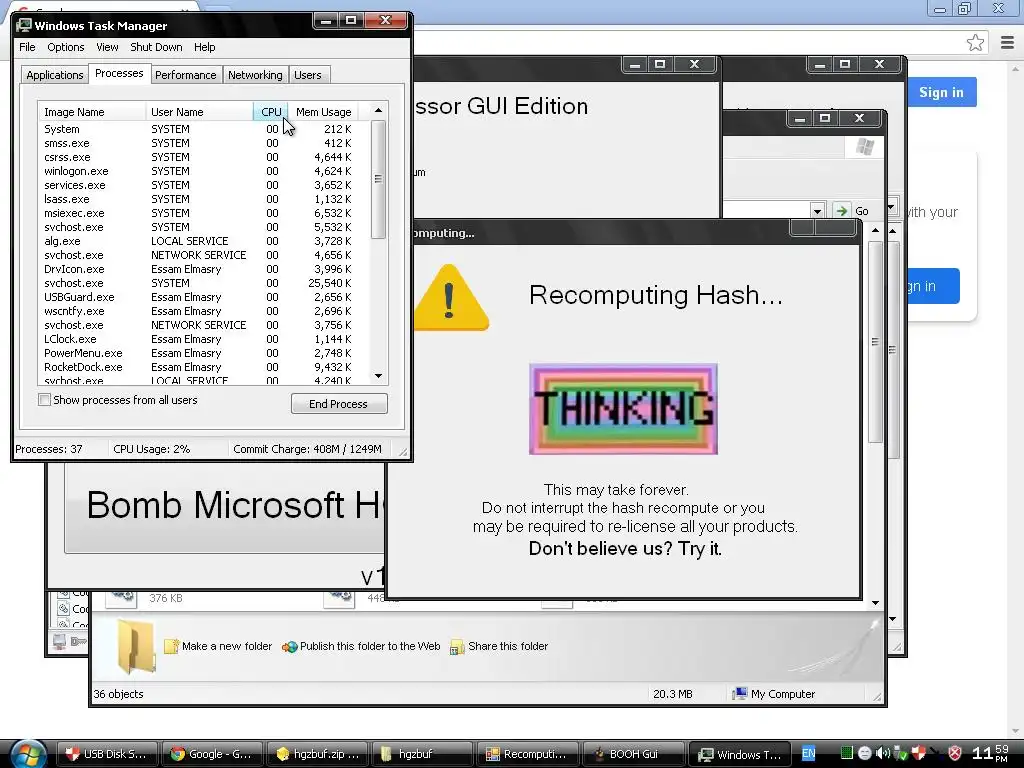Click the End Process button
This screenshot has width=1024, height=768.
point(338,404)
